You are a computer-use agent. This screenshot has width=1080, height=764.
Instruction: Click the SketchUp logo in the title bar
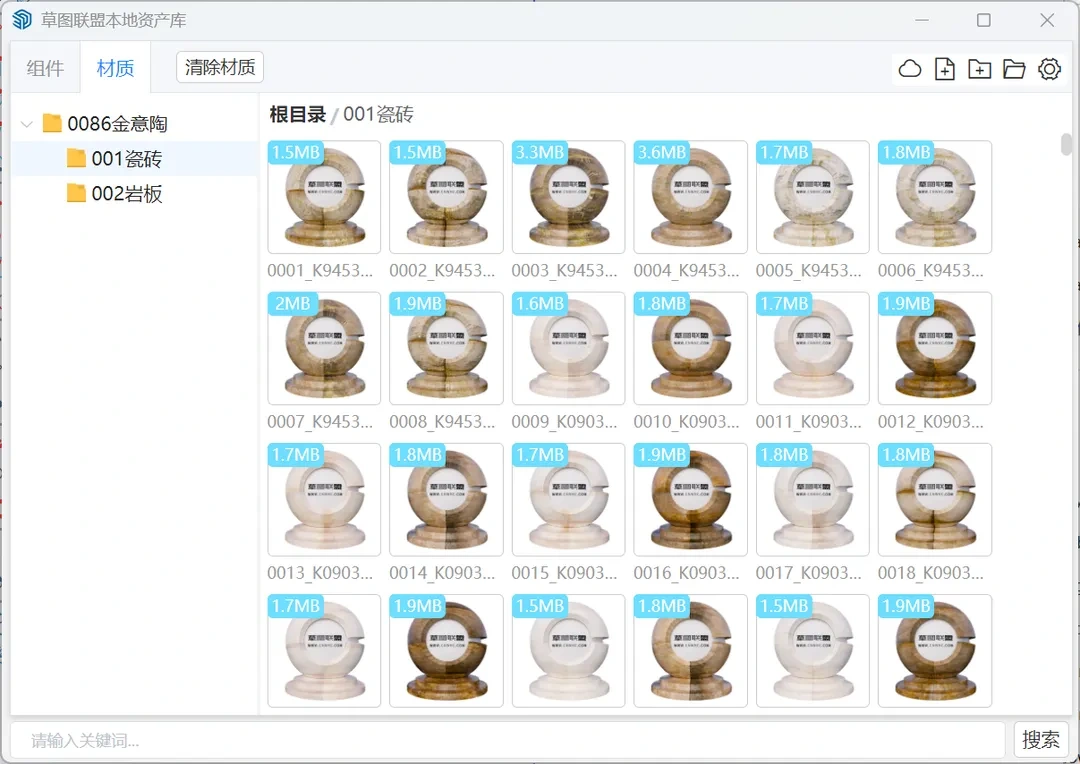point(22,20)
